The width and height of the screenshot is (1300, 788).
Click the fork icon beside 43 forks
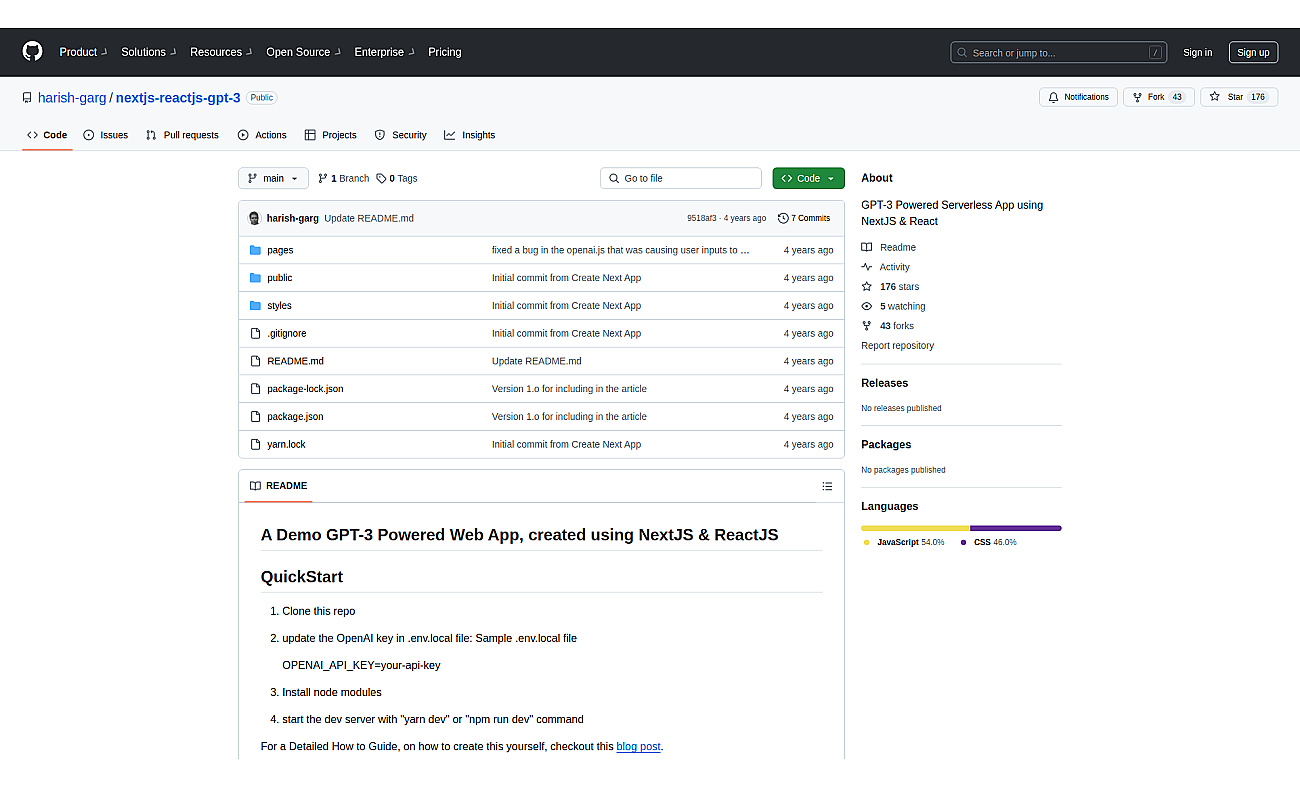(x=867, y=326)
